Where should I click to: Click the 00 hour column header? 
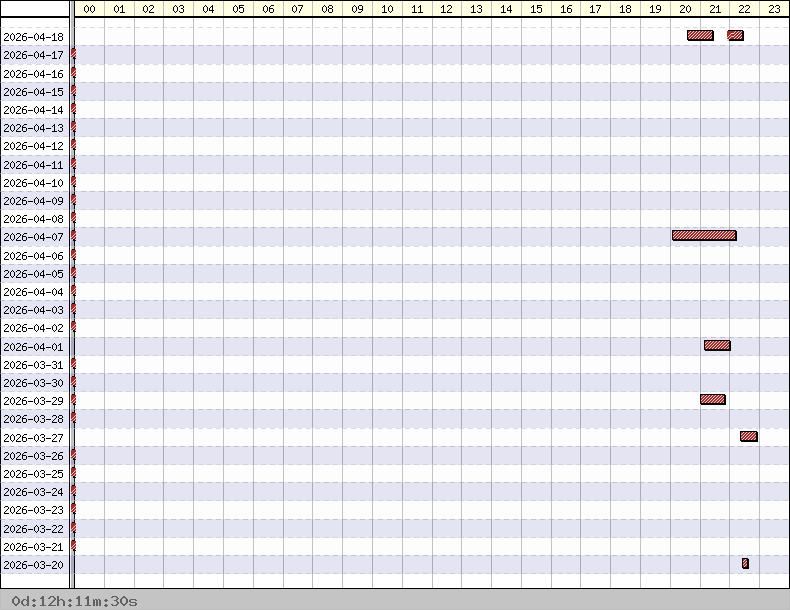(x=89, y=9)
